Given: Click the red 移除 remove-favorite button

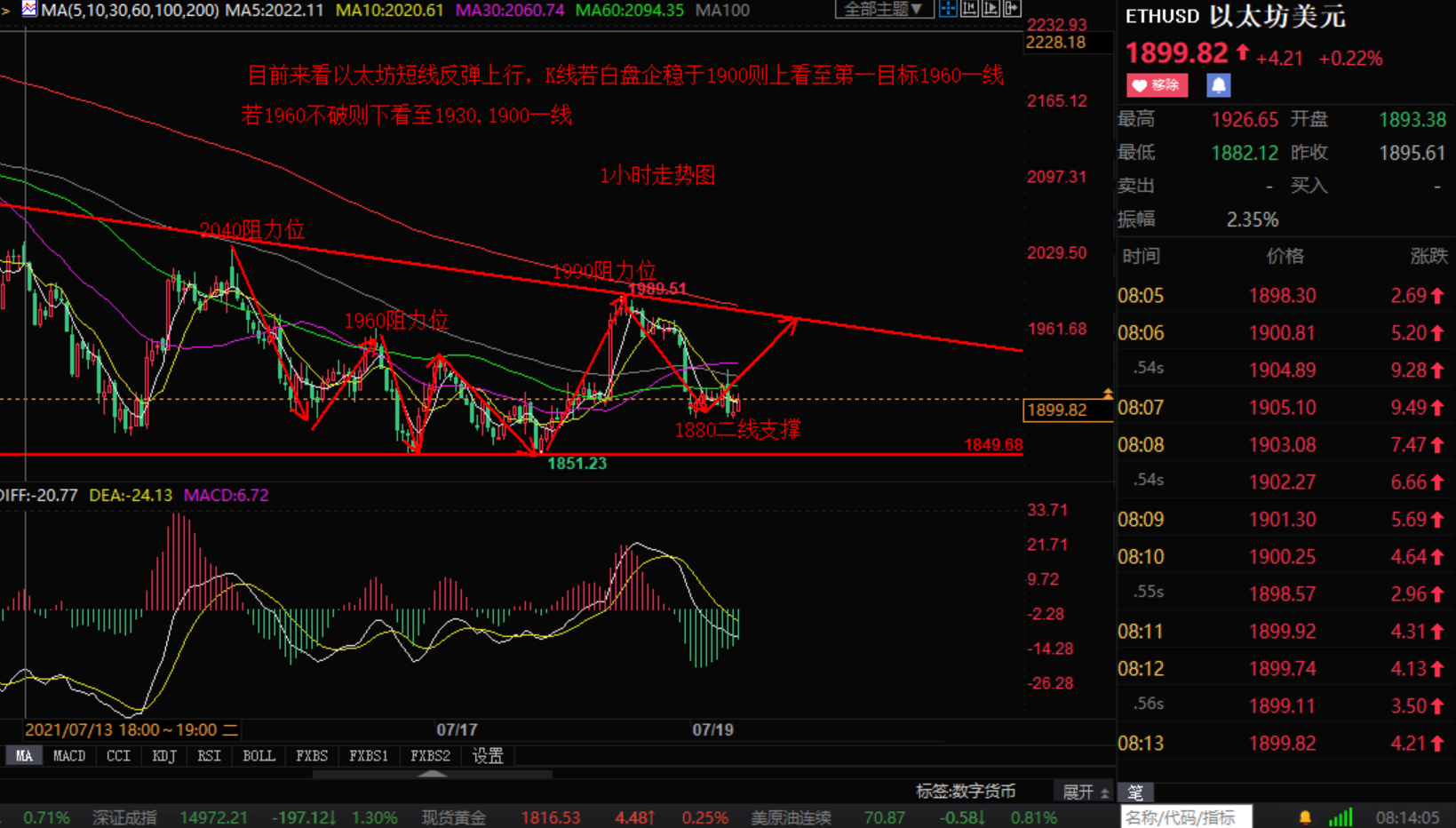Looking at the screenshot, I should (x=1158, y=85).
